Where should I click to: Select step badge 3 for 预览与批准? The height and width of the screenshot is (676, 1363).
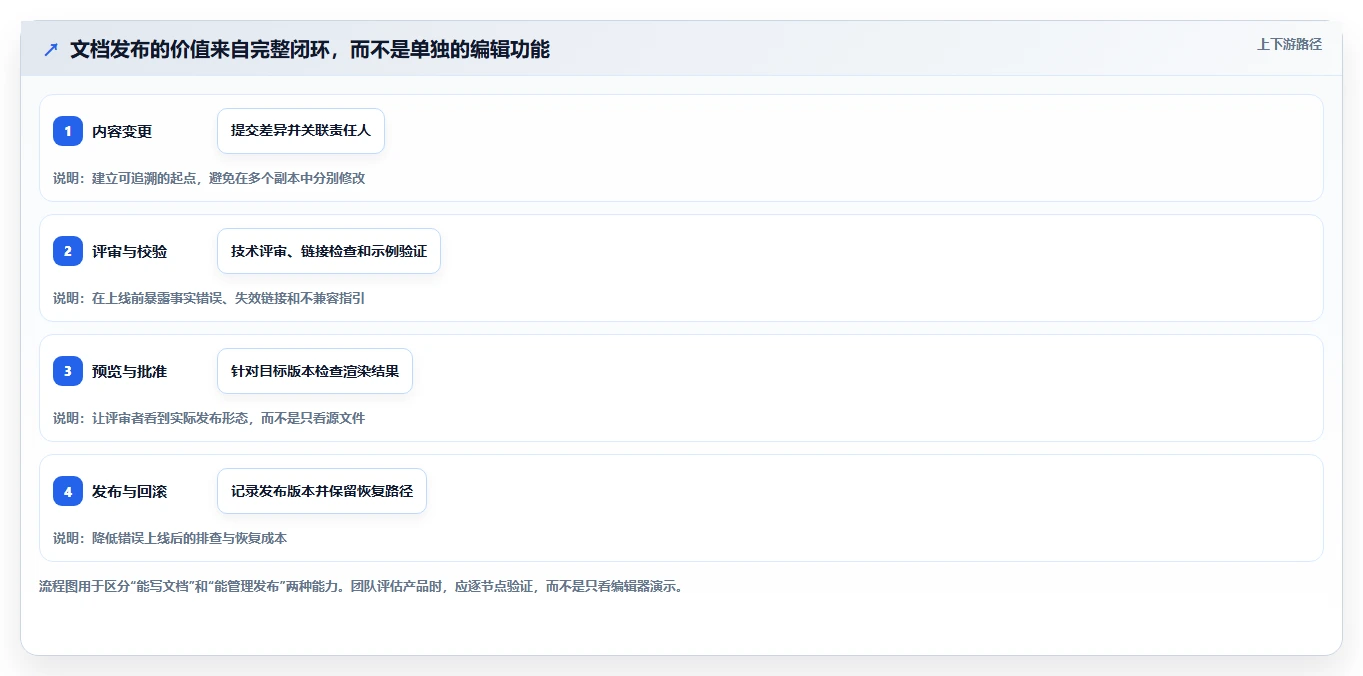[68, 371]
